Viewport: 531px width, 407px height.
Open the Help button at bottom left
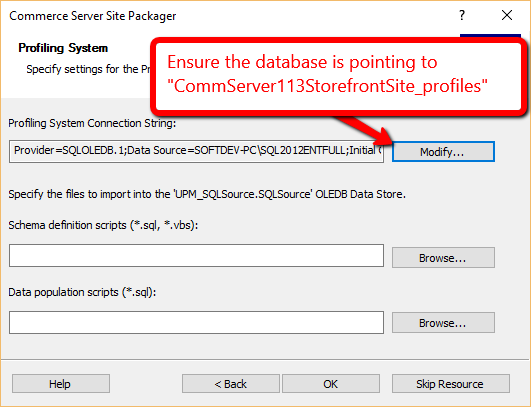[x=61, y=384]
